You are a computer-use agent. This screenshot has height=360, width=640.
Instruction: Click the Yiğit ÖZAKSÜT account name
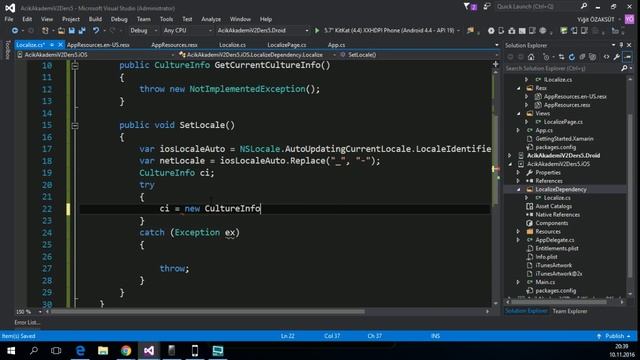pos(596,19)
